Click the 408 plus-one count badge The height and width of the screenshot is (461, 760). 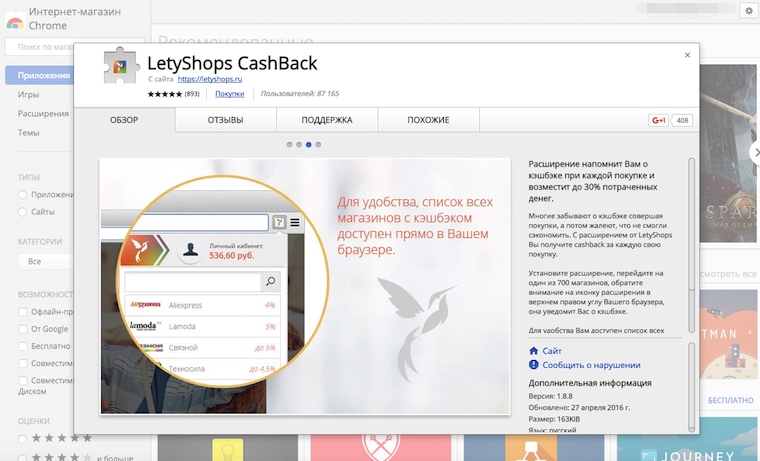pos(682,120)
